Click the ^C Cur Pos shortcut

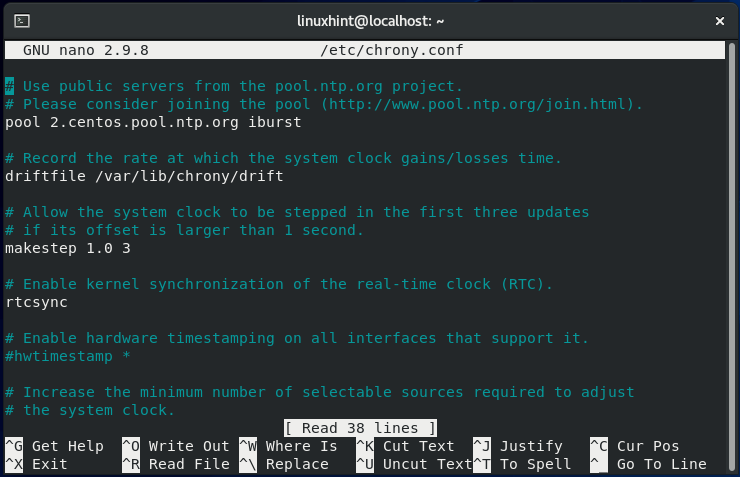pos(635,446)
